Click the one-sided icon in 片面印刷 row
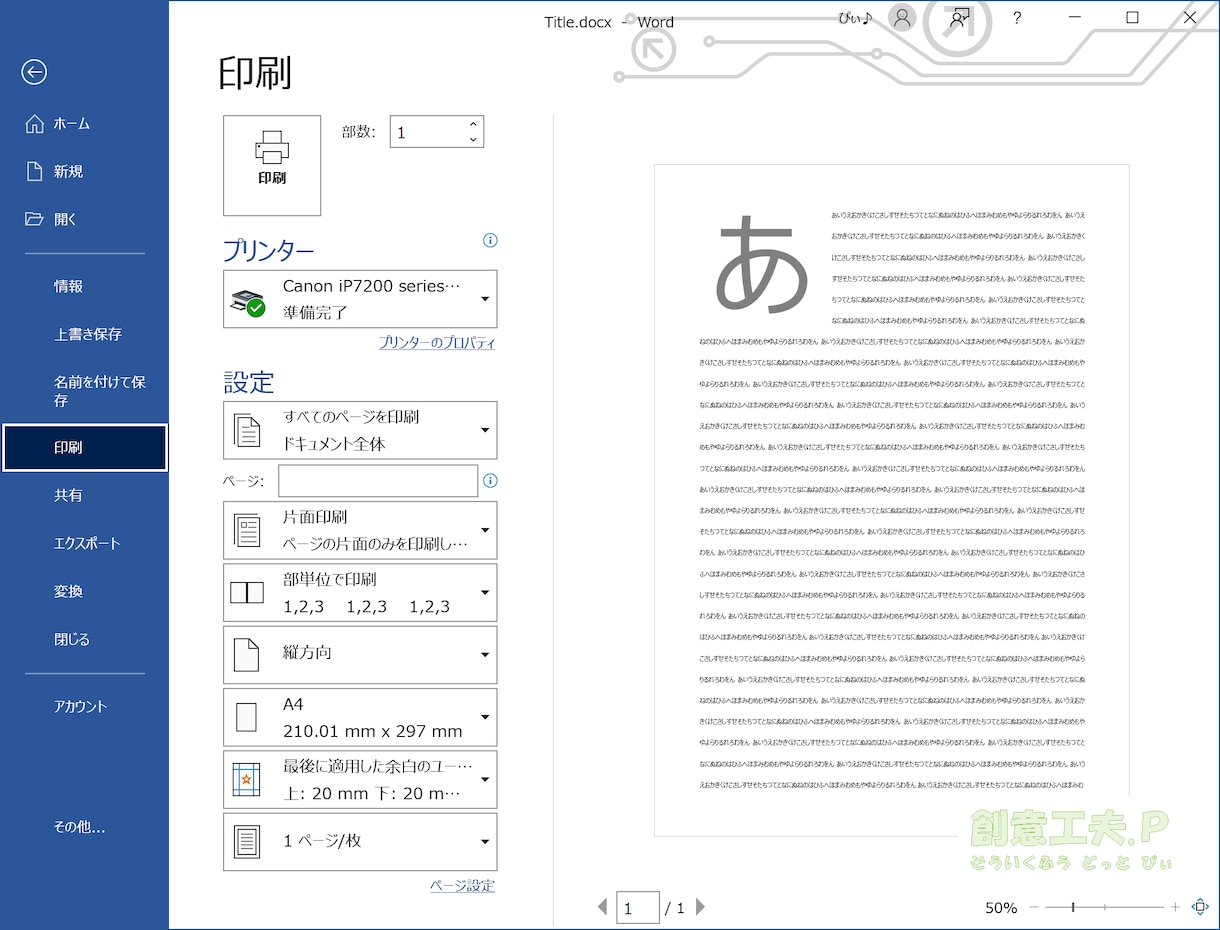The image size is (1220, 930). [246, 530]
